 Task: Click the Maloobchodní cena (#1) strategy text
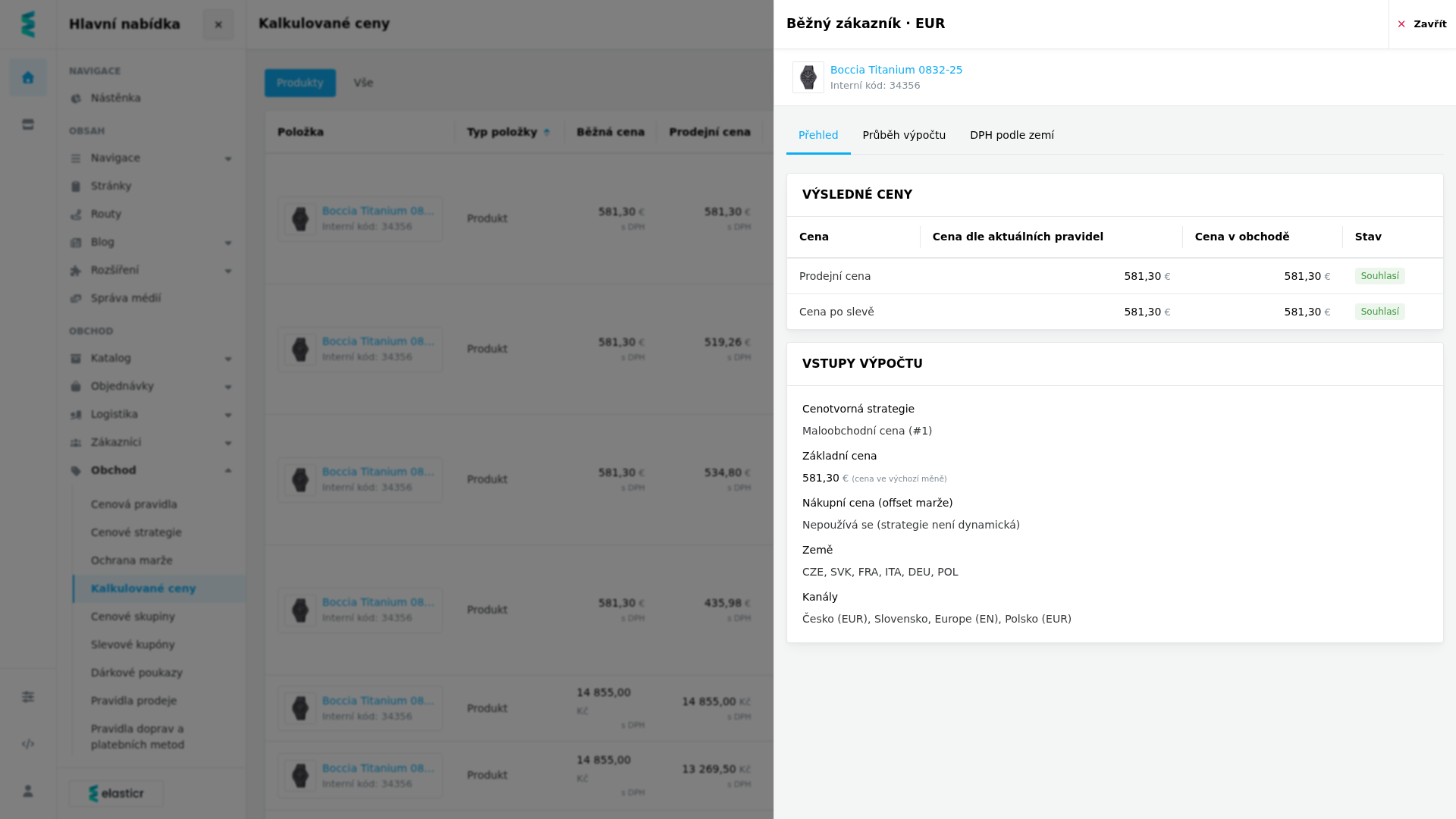867,431
